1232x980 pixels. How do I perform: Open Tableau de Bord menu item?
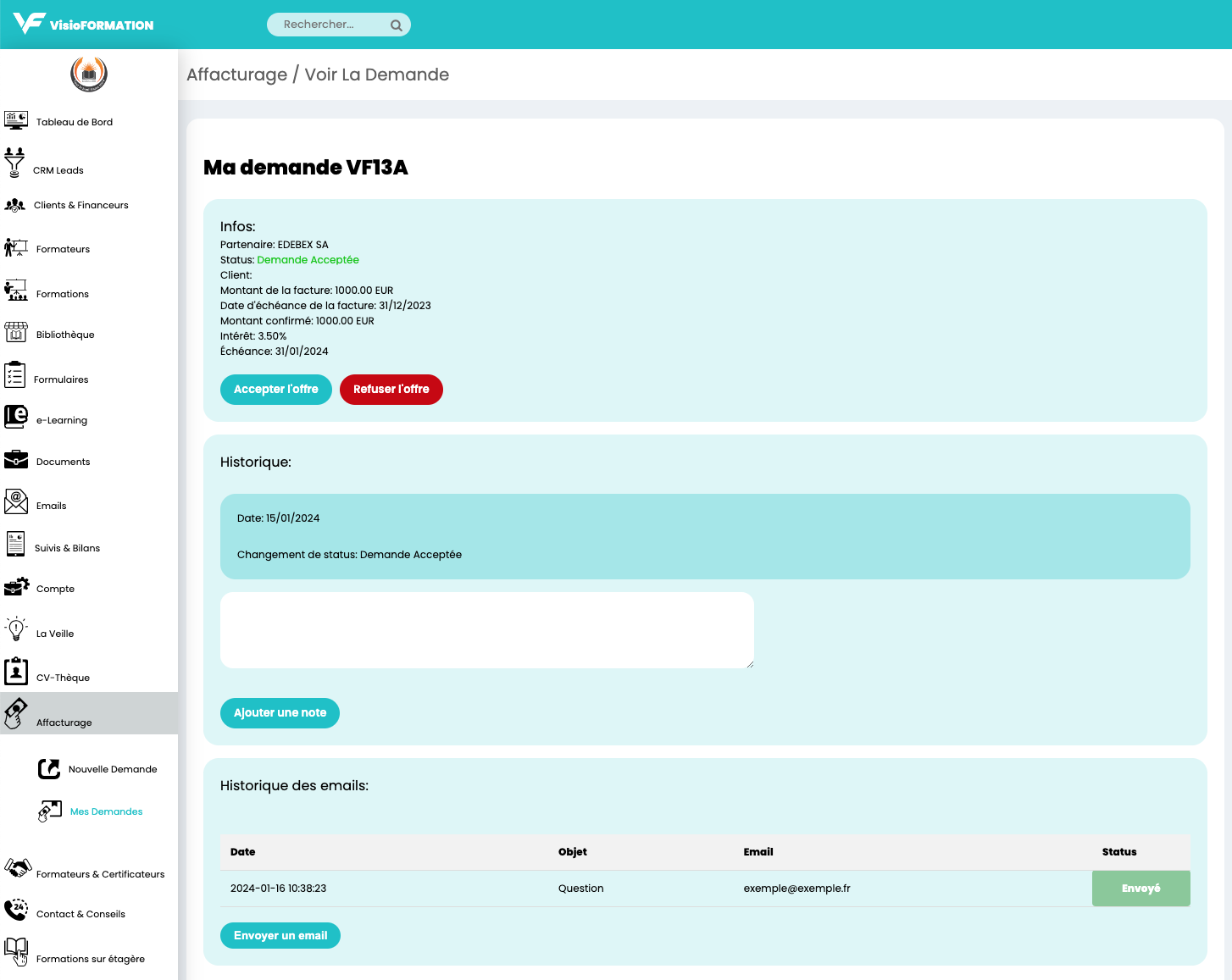click(x=75, y=122)
